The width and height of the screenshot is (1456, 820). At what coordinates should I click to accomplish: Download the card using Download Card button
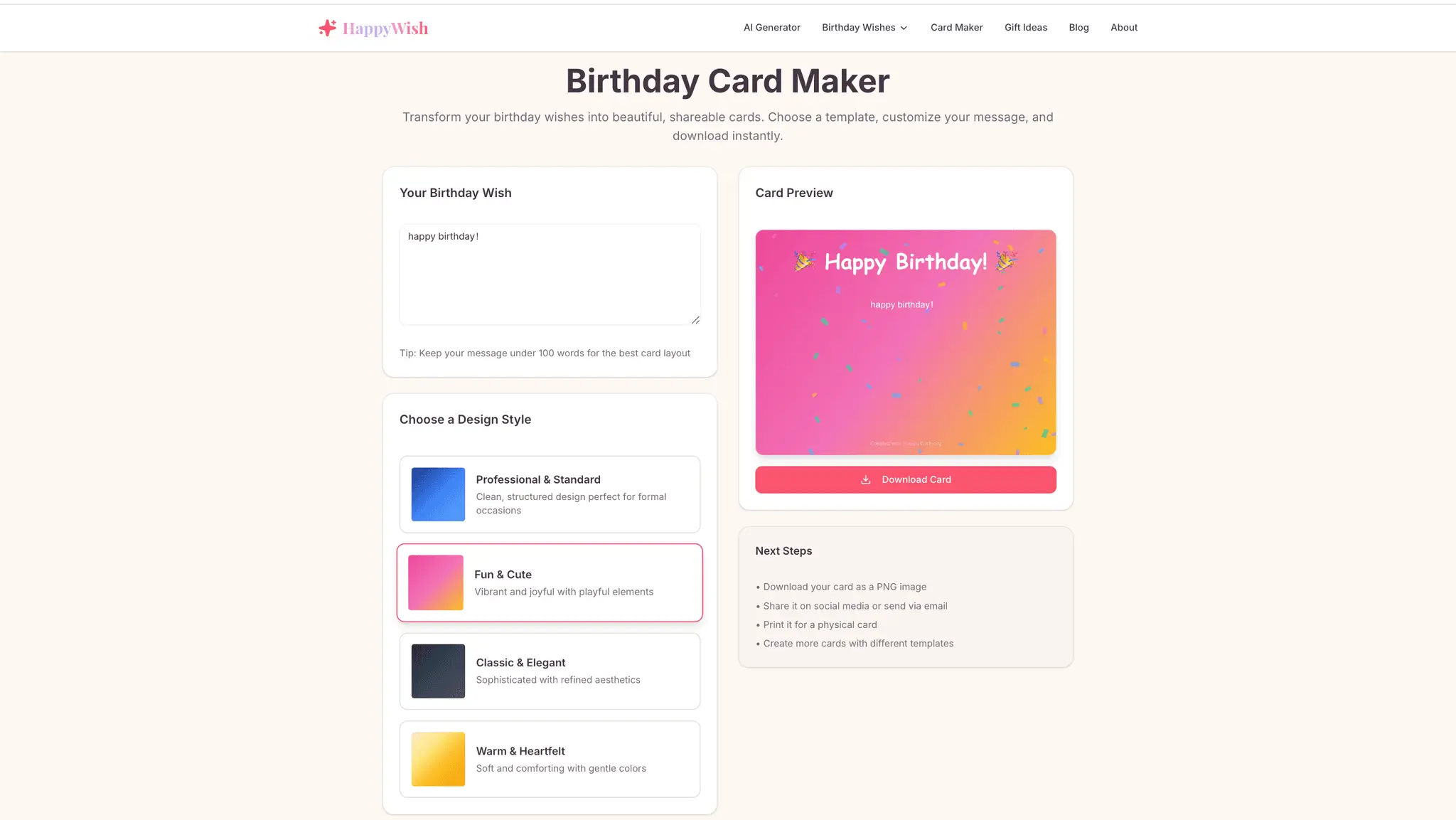point(905,479)
